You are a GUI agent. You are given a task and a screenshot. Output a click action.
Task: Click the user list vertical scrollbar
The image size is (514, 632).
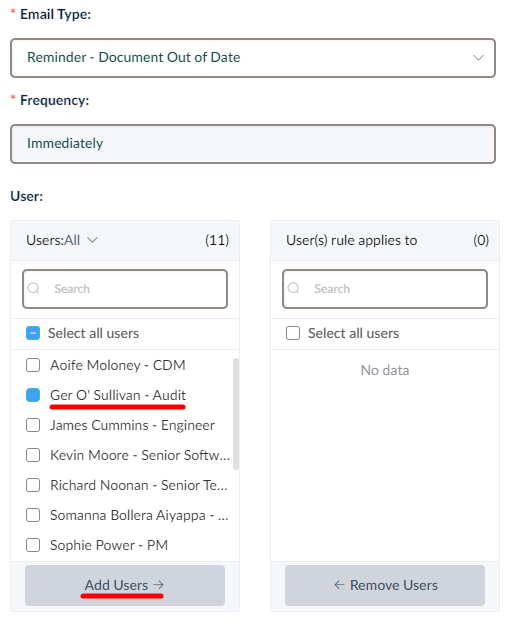click(236, 414)
